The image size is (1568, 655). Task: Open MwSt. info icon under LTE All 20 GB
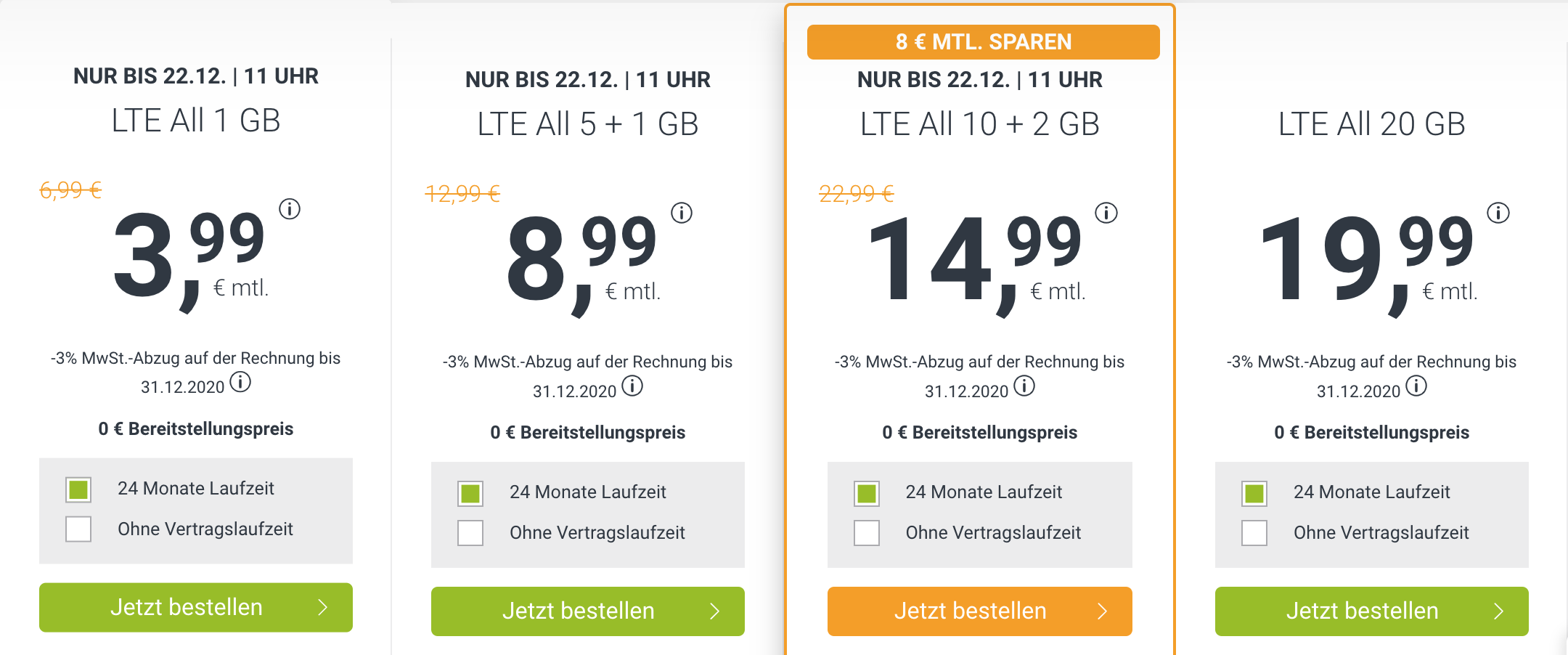1416,386
